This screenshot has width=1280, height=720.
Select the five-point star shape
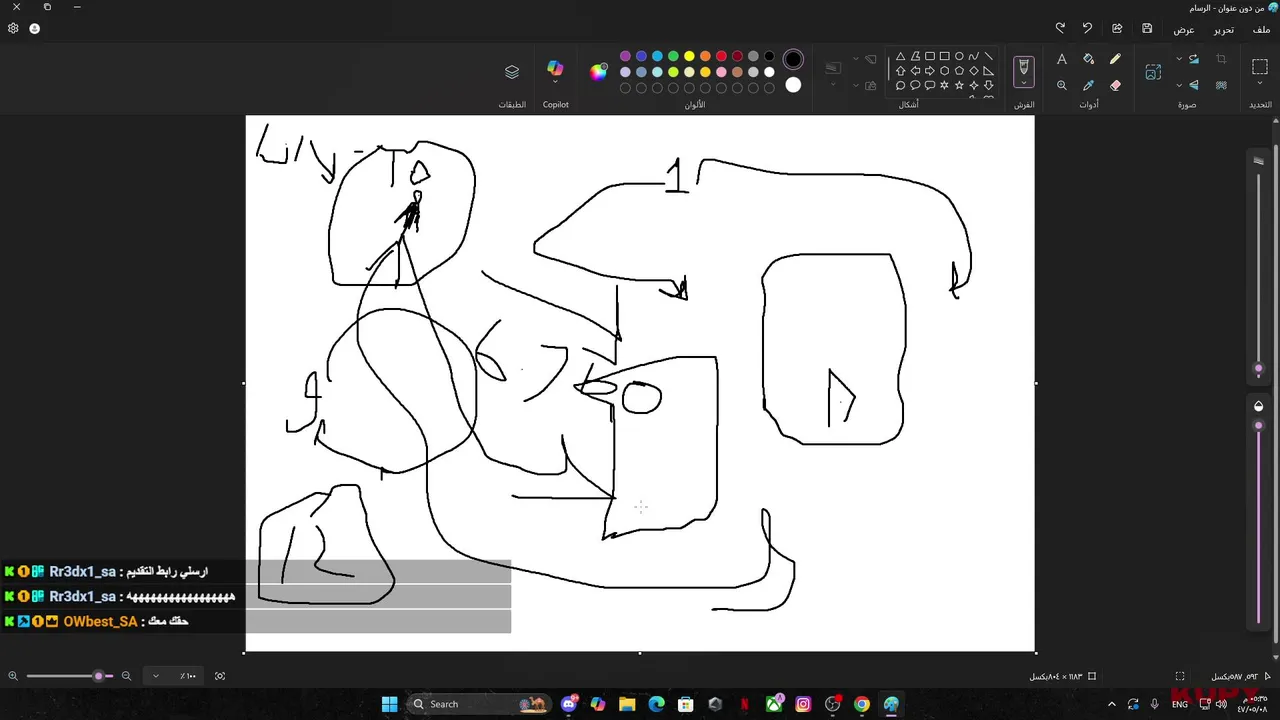click(959, 86)
